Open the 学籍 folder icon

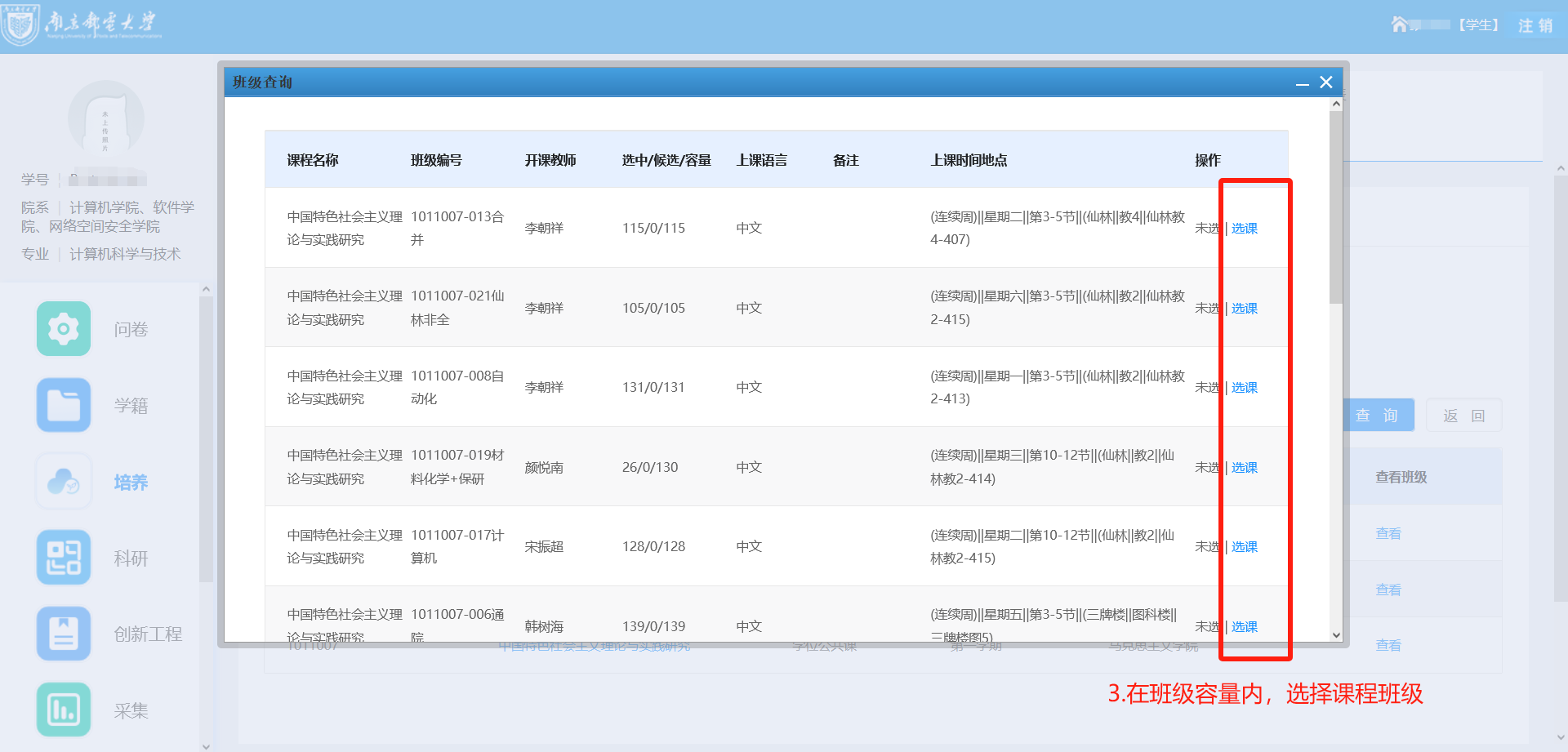tap(64, 405)
